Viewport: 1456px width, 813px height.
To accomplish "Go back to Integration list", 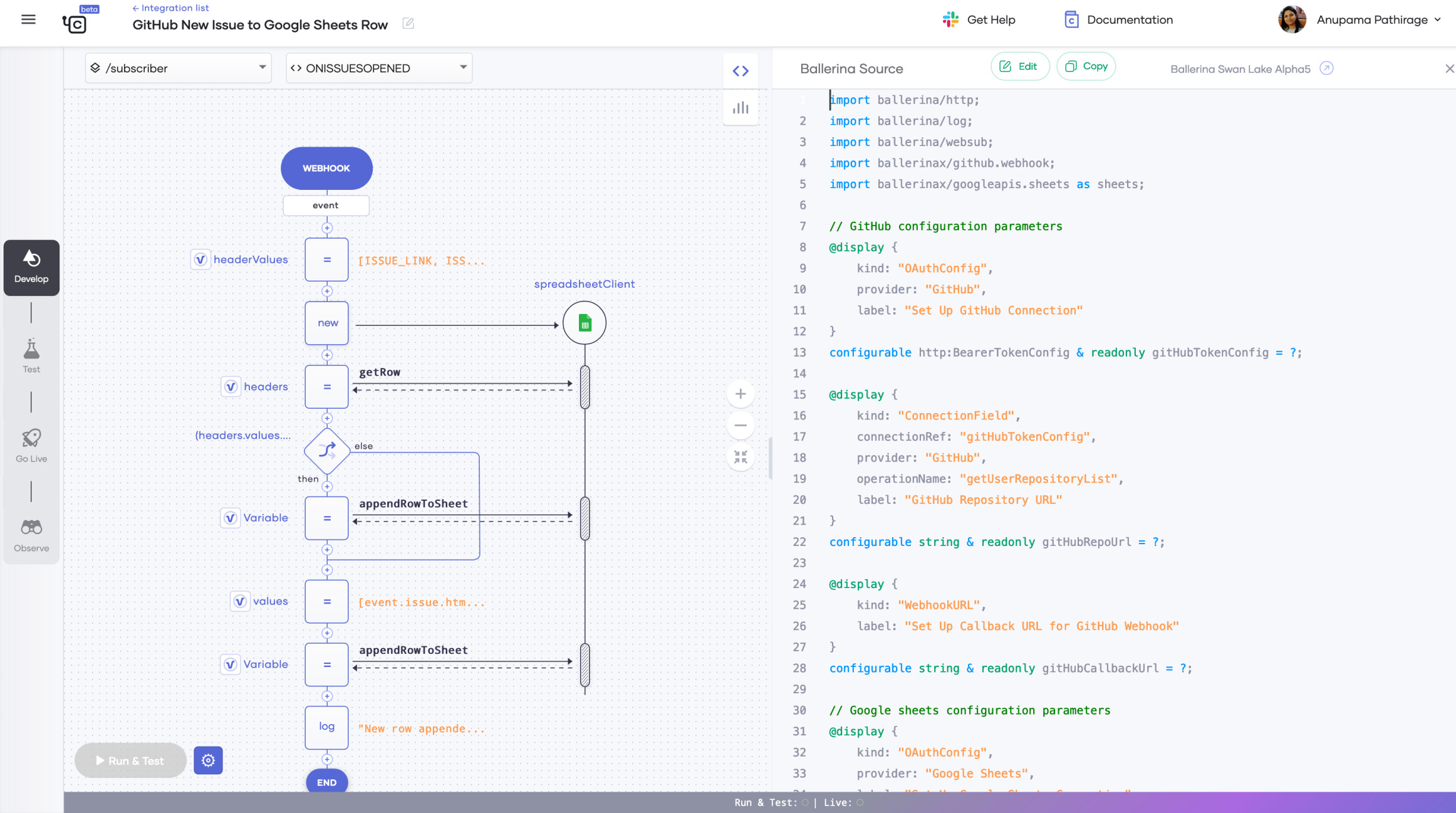I will tap(170, 8).
